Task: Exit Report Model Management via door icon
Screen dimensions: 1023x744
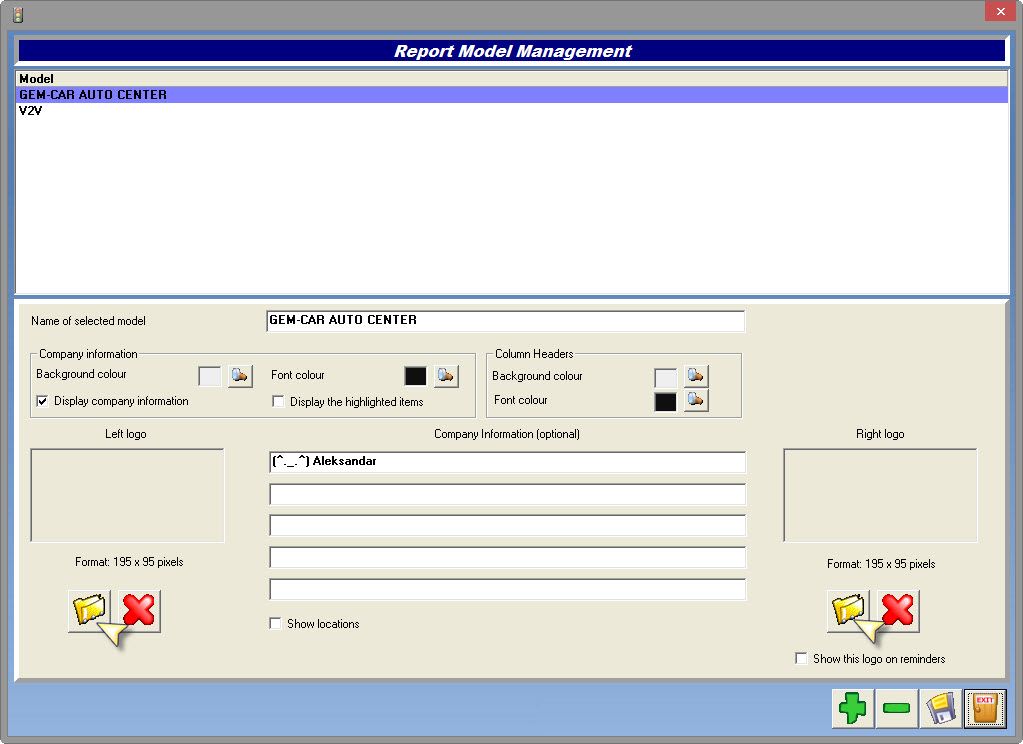Action: (x=985, y=708)
